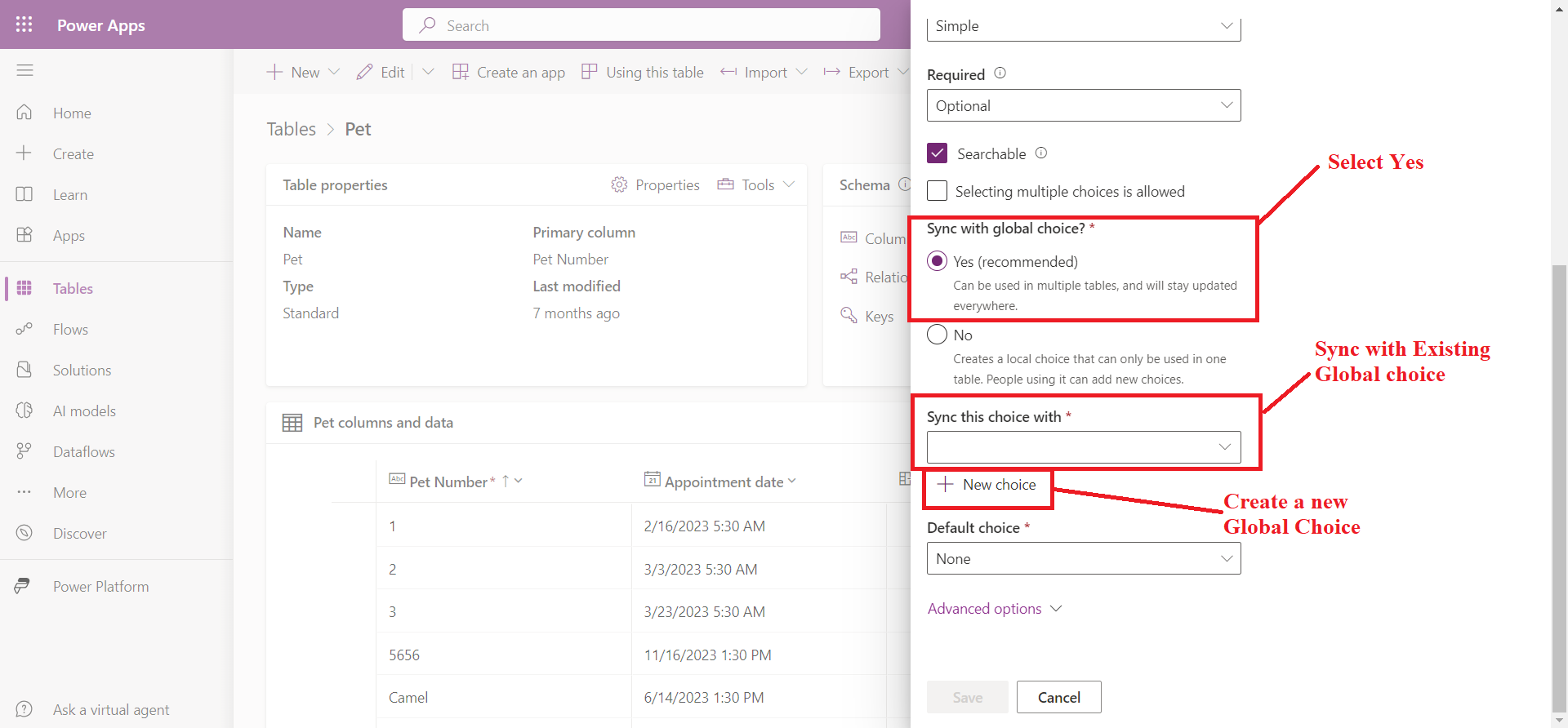1568x728 pixels.
Task: Uncheck the Searchable checkbox
Action: (x=938, y=153)
